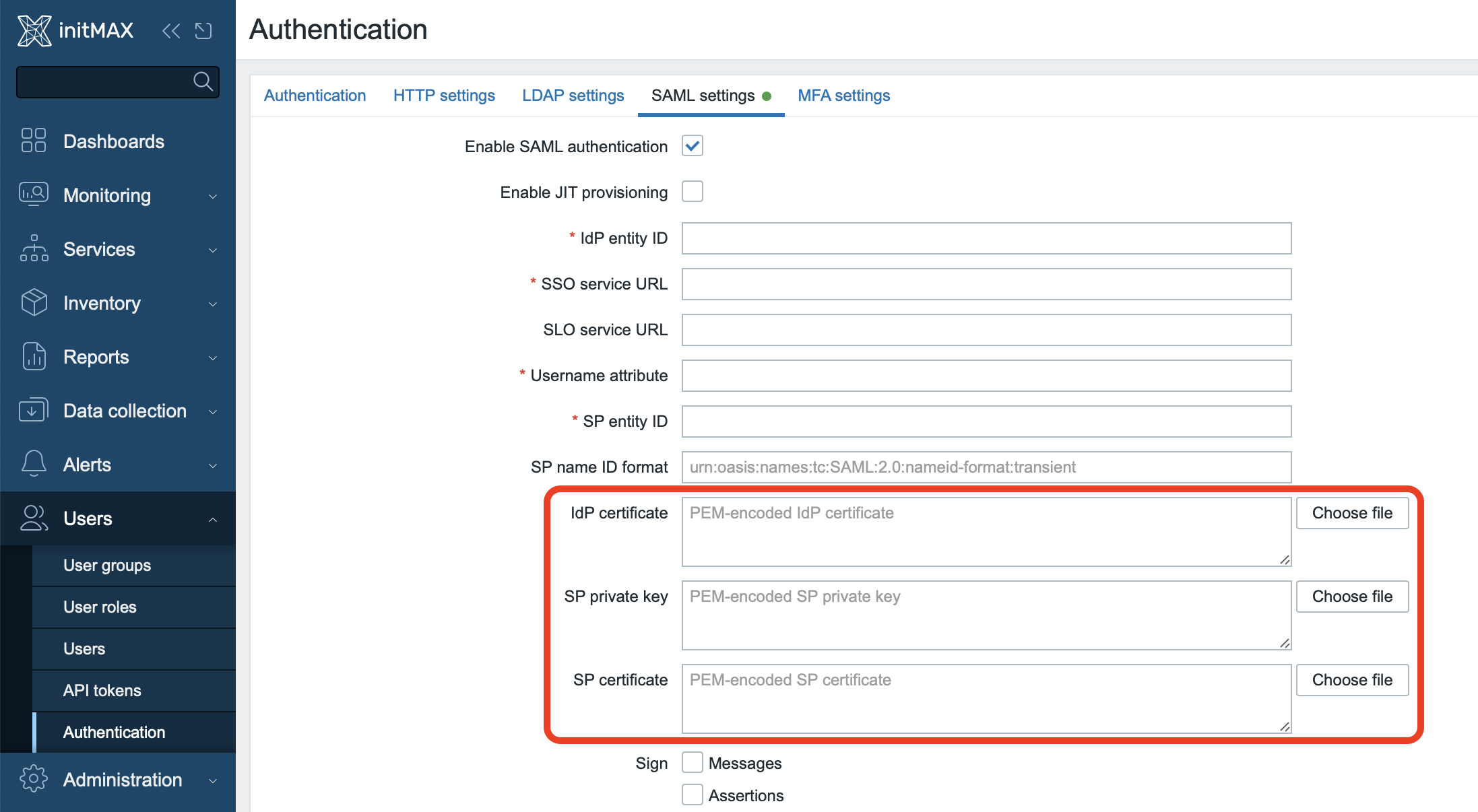Collapse sidebar with double-chevron icon

coord(171,30)
